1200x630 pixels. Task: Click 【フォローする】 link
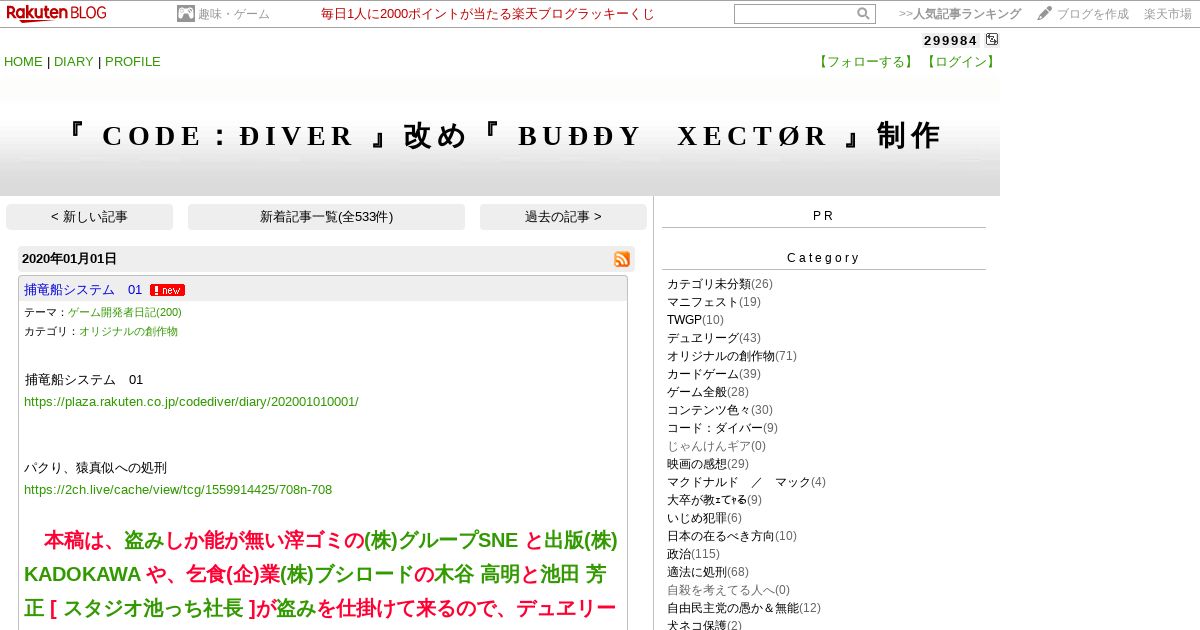[x=866, y=62]
